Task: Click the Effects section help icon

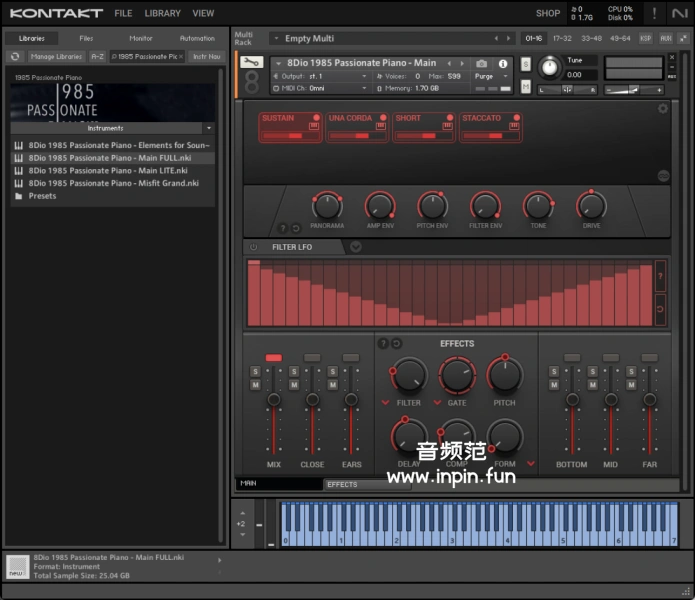Action: click(383, 343)
